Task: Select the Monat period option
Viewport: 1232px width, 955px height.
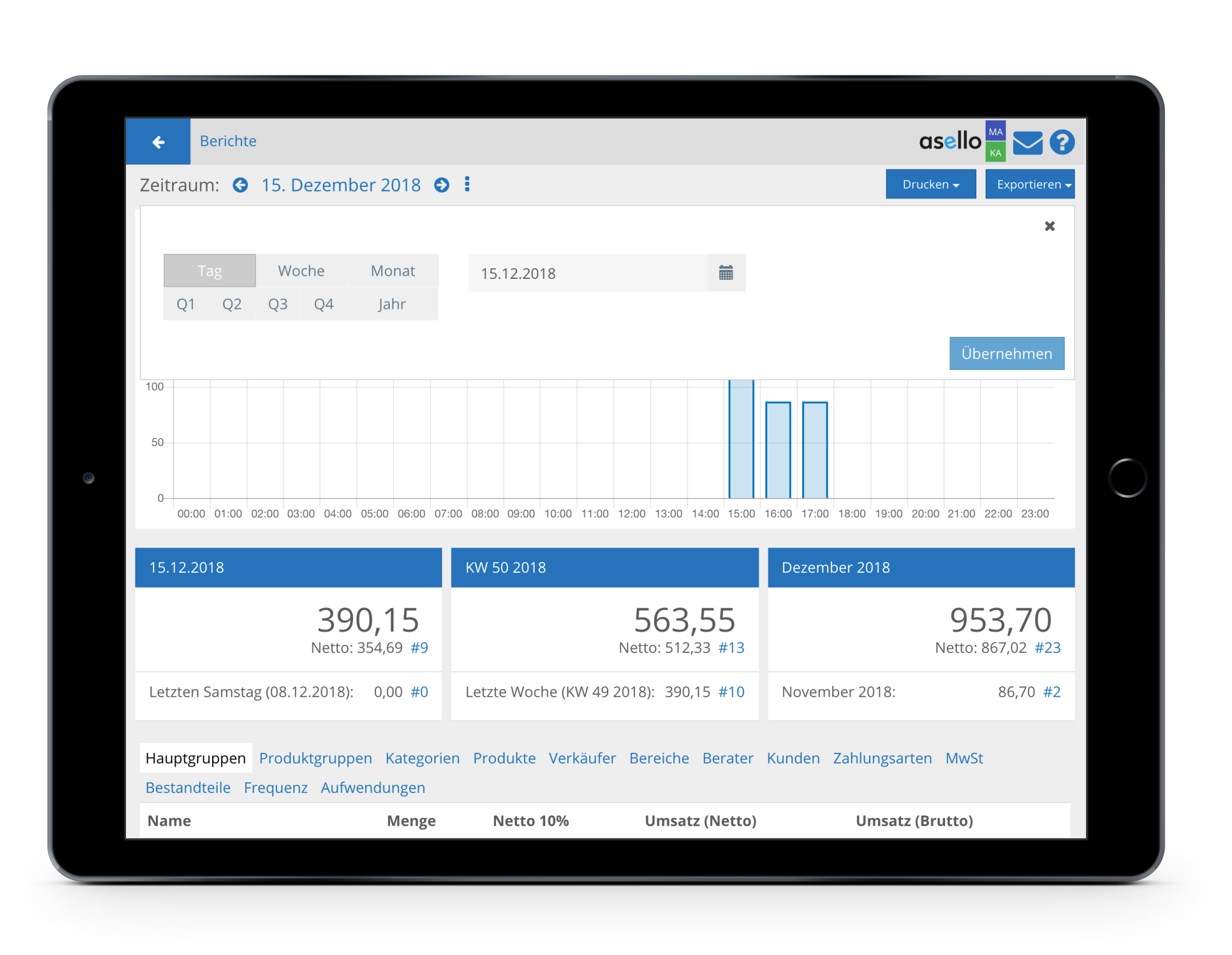Action: click(392, 271)
